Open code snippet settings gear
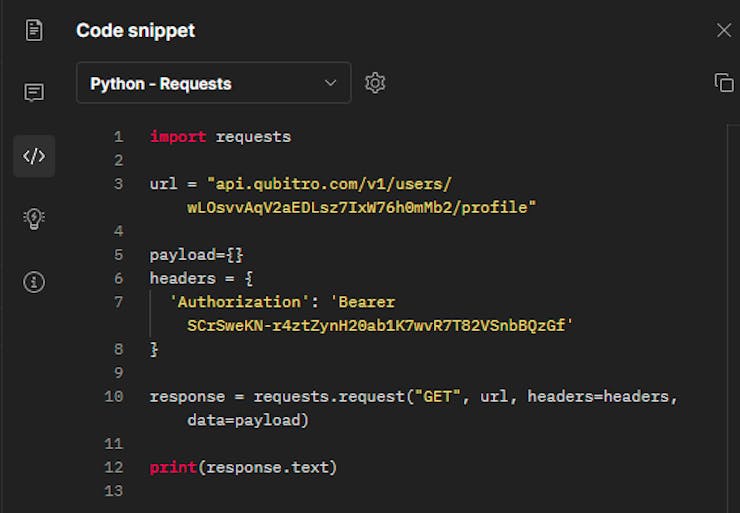Image resolution: width=740 pixels, height=513 pixels. (x=375, y=83)
